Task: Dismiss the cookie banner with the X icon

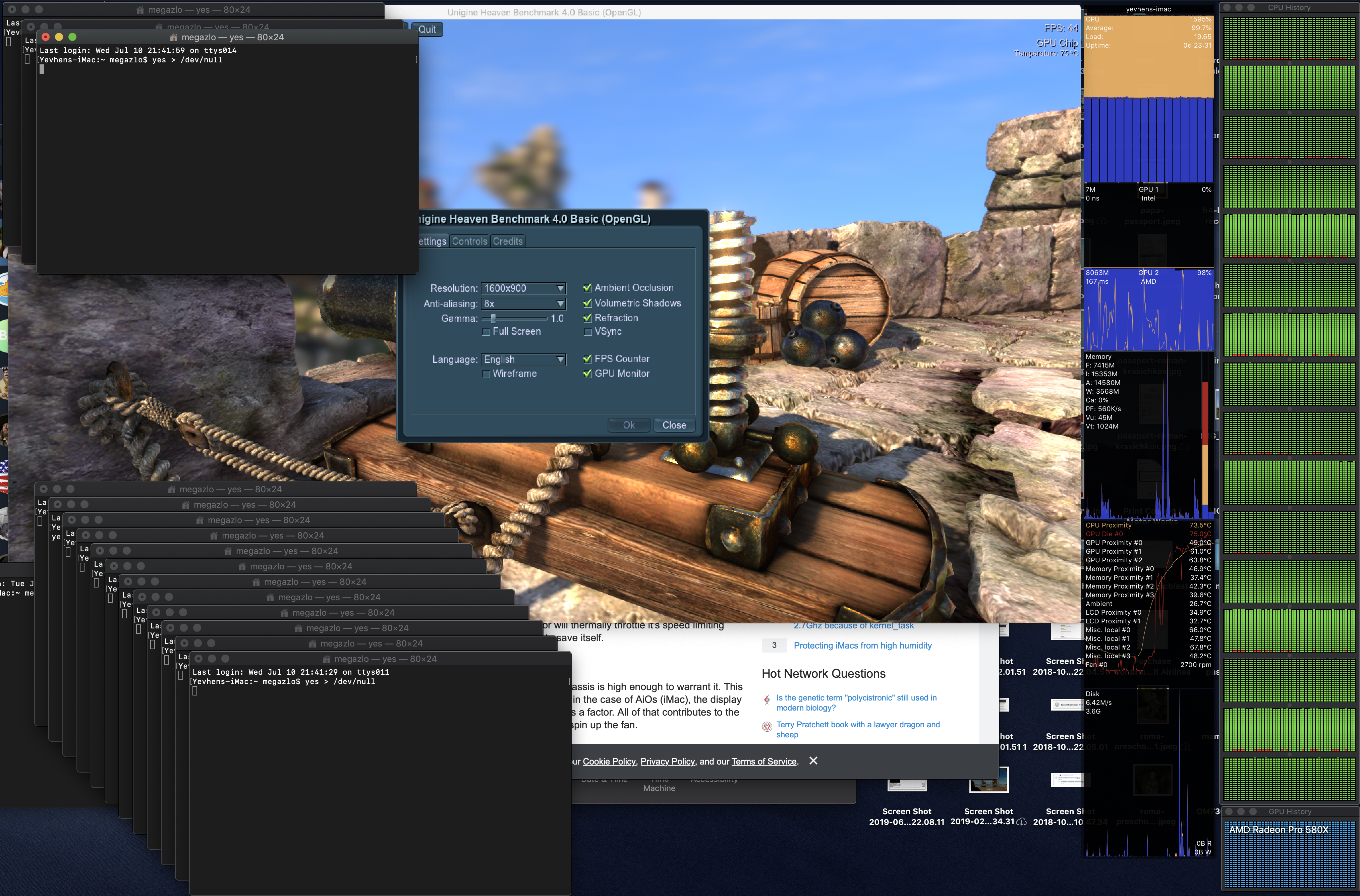Action: (x=813, y=761)
